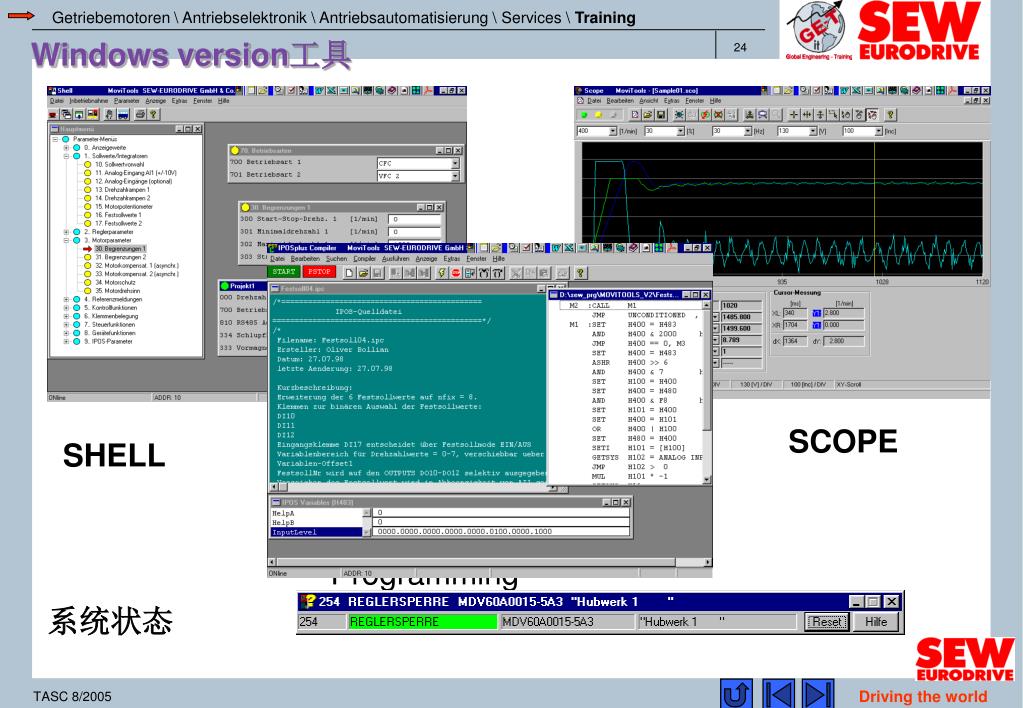The width and height of the screenshot is (1023, 708).
Task: Select tree item 34. Motorschutz
Action: pyautogui.click(x=115, y=283)
